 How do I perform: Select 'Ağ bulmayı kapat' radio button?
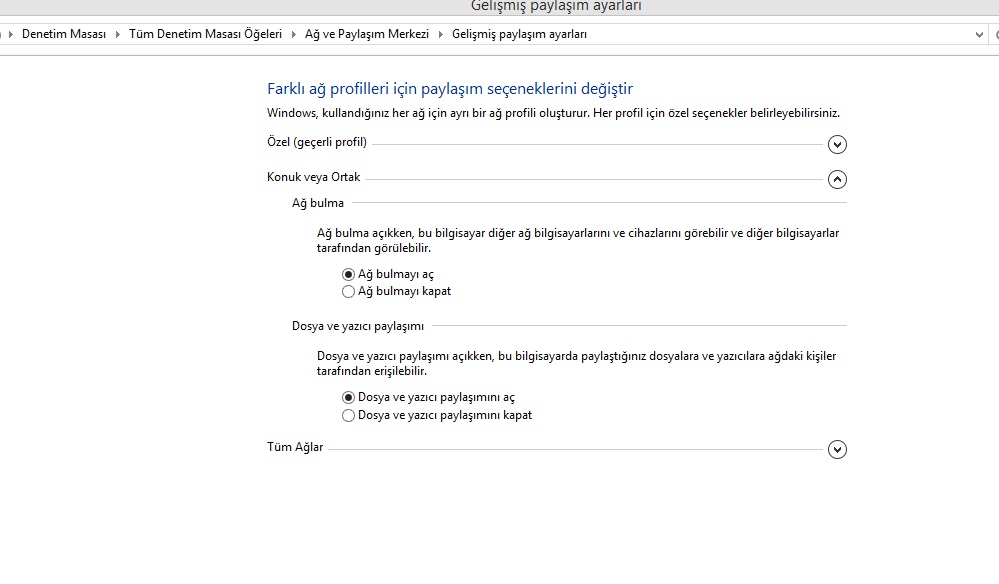pyautogui.click(x=348, y=292)
